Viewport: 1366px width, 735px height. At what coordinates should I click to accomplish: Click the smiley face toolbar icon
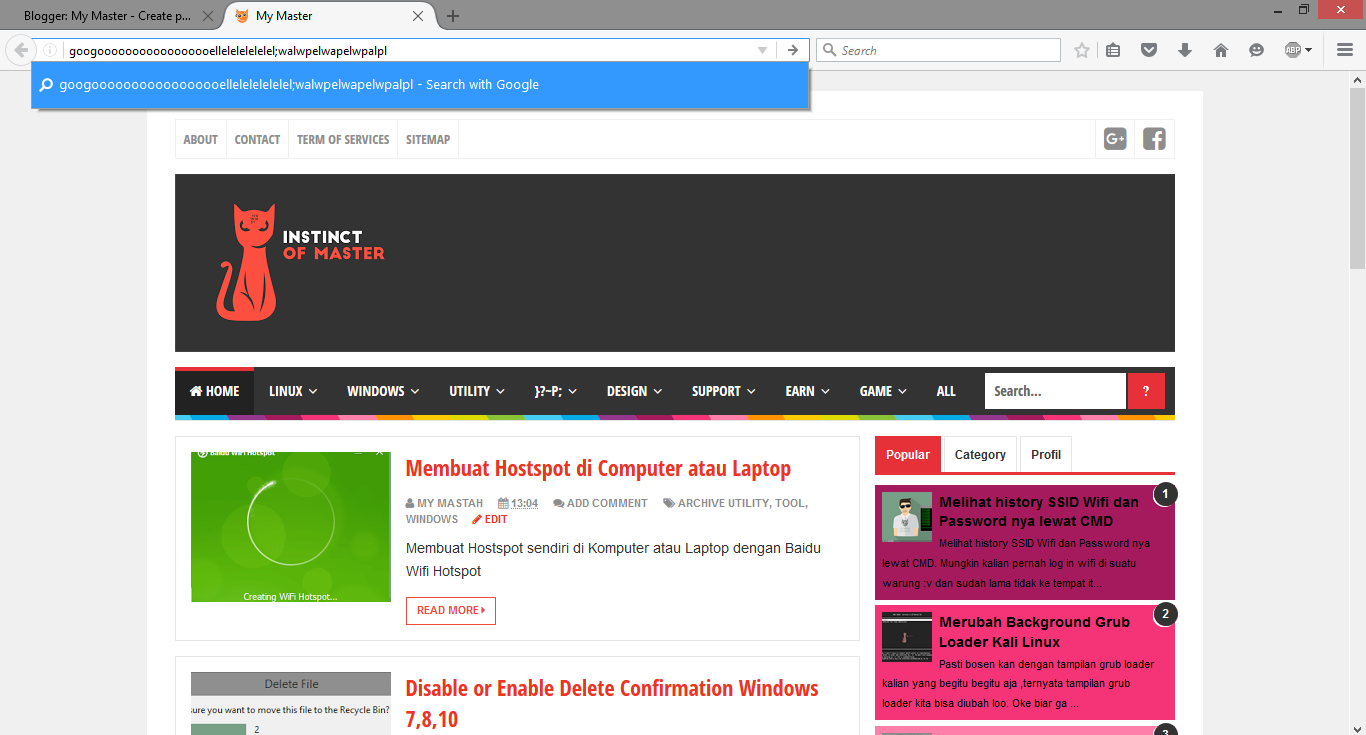point(1257,50)
